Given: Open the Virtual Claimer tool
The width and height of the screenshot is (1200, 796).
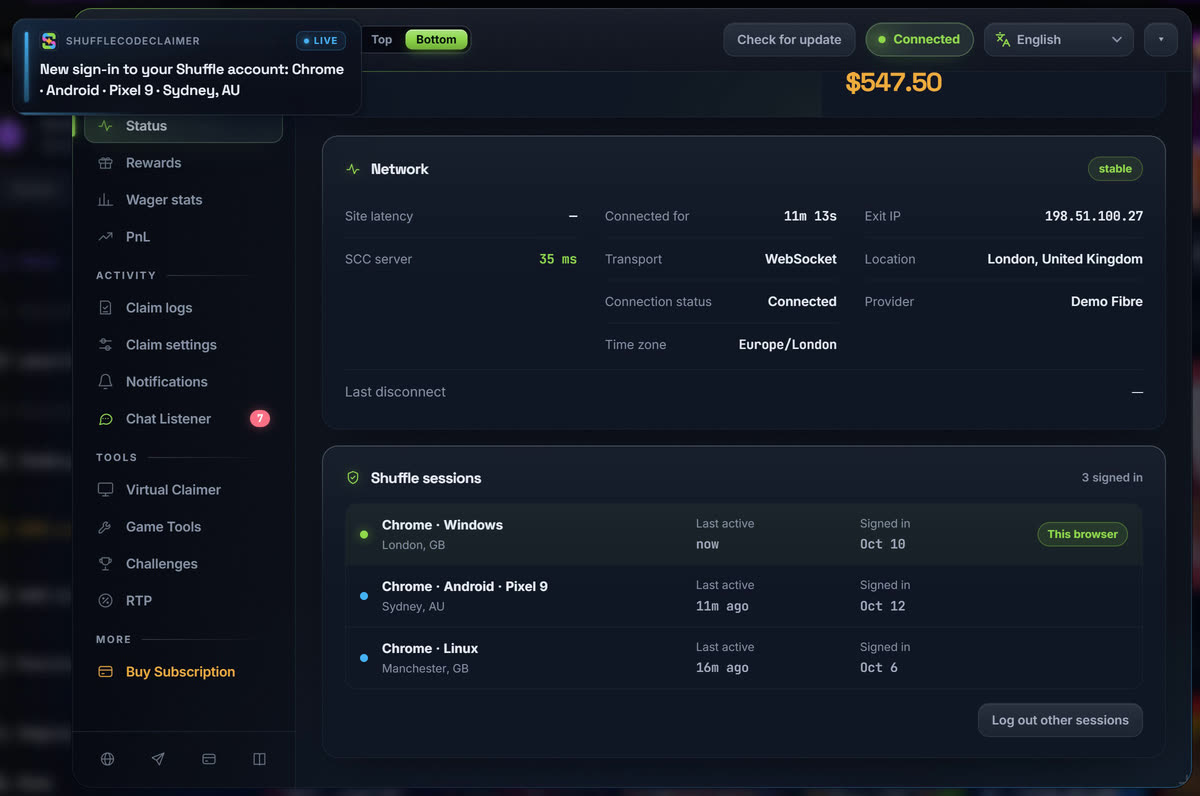Looking at the screenshot, I should click(183, 490).
